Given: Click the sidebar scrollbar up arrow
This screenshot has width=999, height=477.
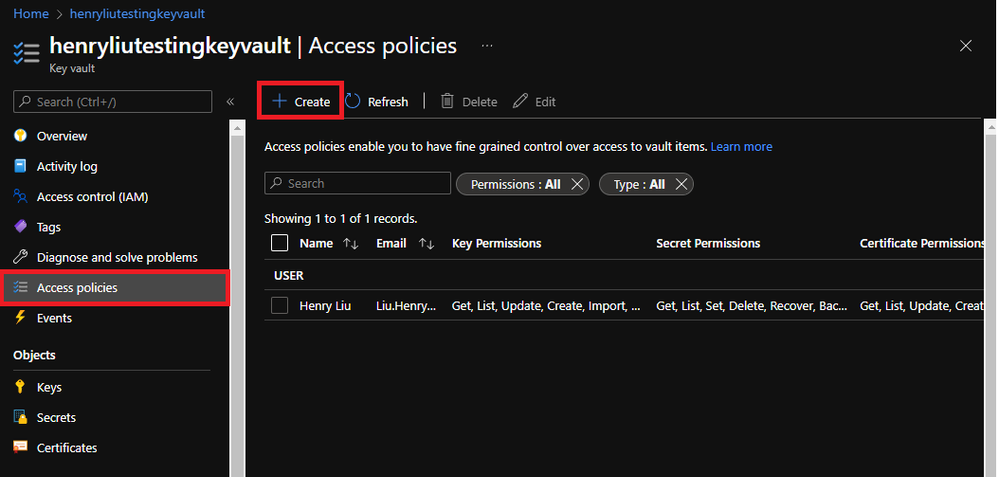Looking at the screenshot, I should [x=237, y=129].
